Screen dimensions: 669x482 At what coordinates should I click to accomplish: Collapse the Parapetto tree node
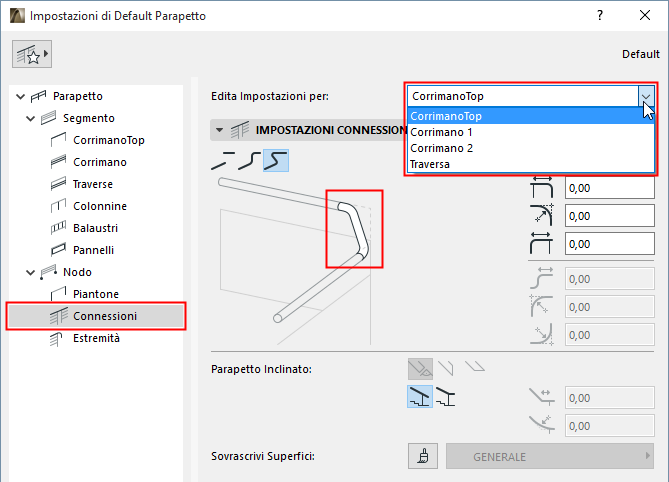pos(19,96)
